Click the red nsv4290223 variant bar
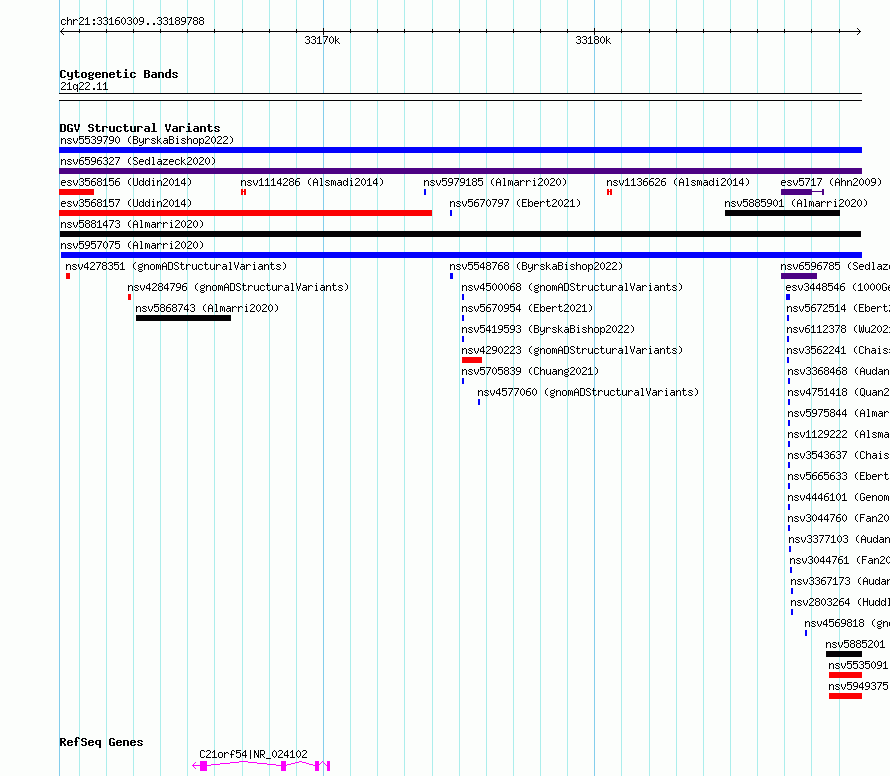 click(472, 360)
